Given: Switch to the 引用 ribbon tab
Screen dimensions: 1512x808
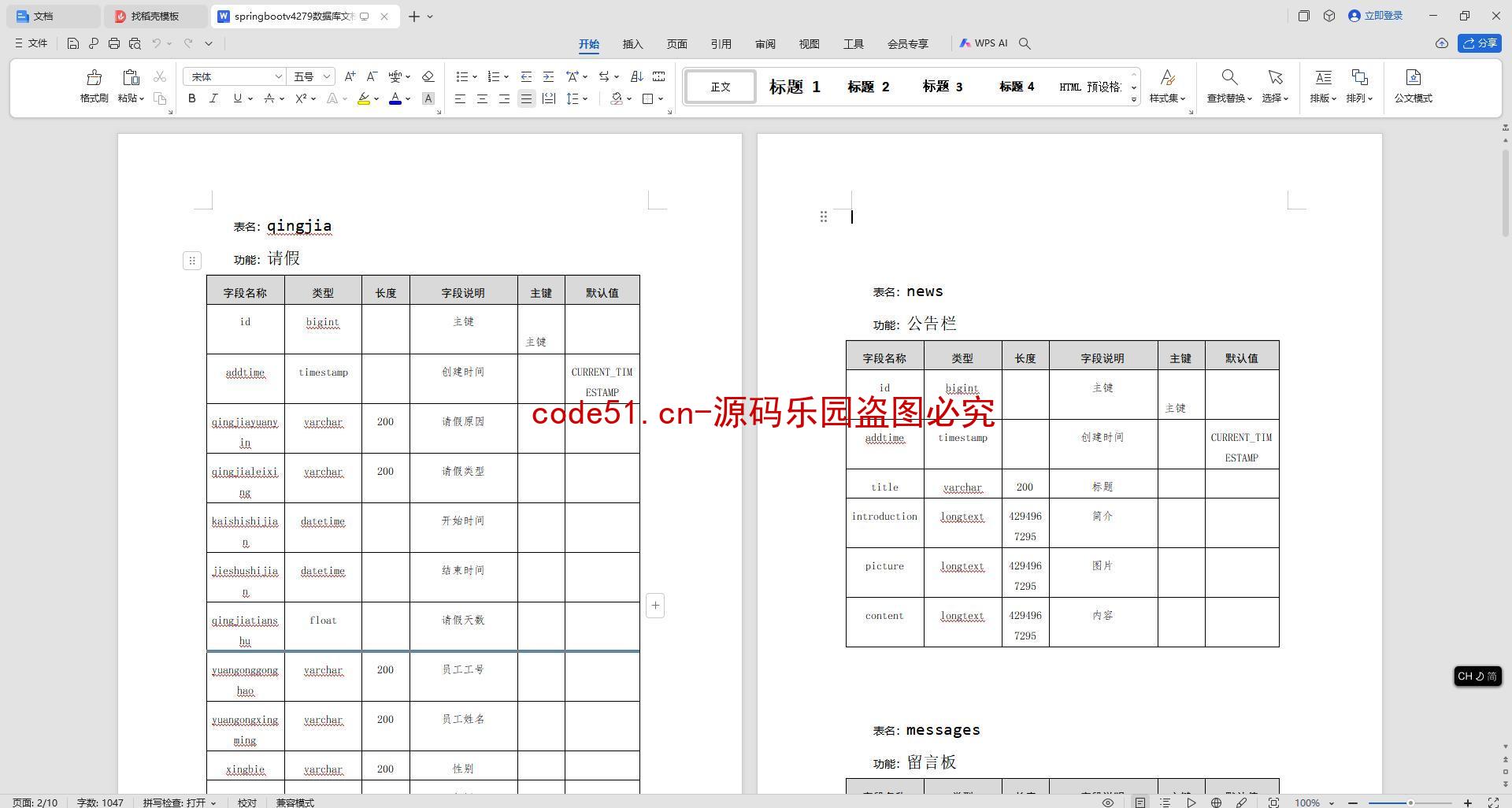Looking at the screenshot, I should (x=721, y=44).
